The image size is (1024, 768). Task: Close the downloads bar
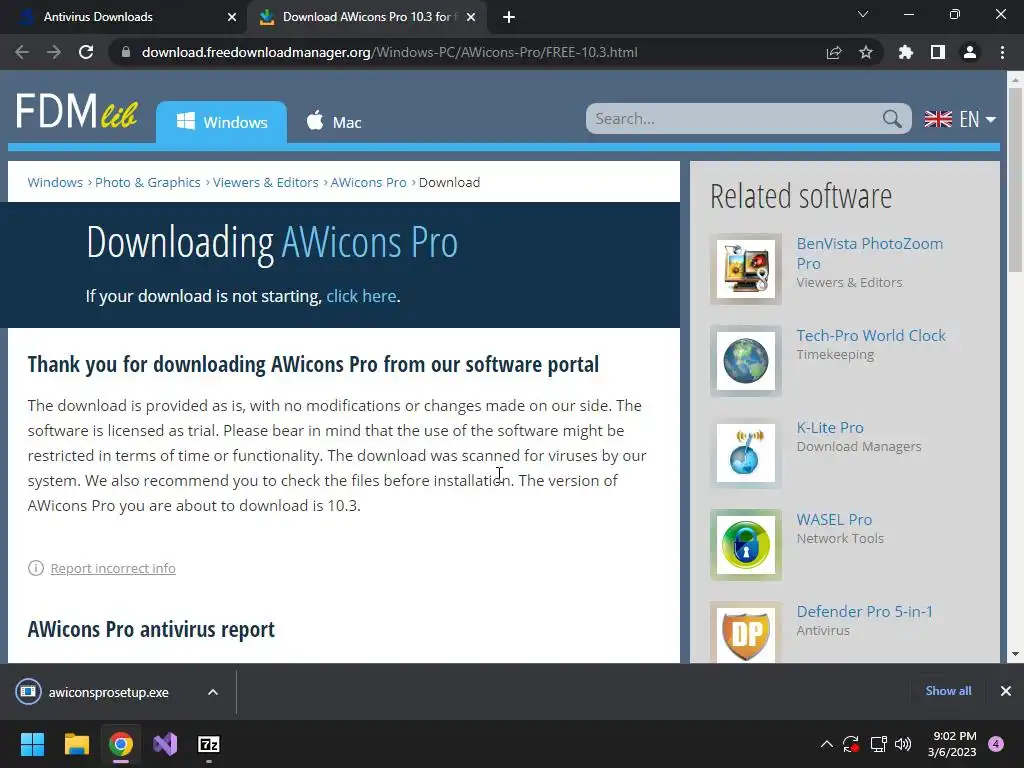(x=1006, y=691)
